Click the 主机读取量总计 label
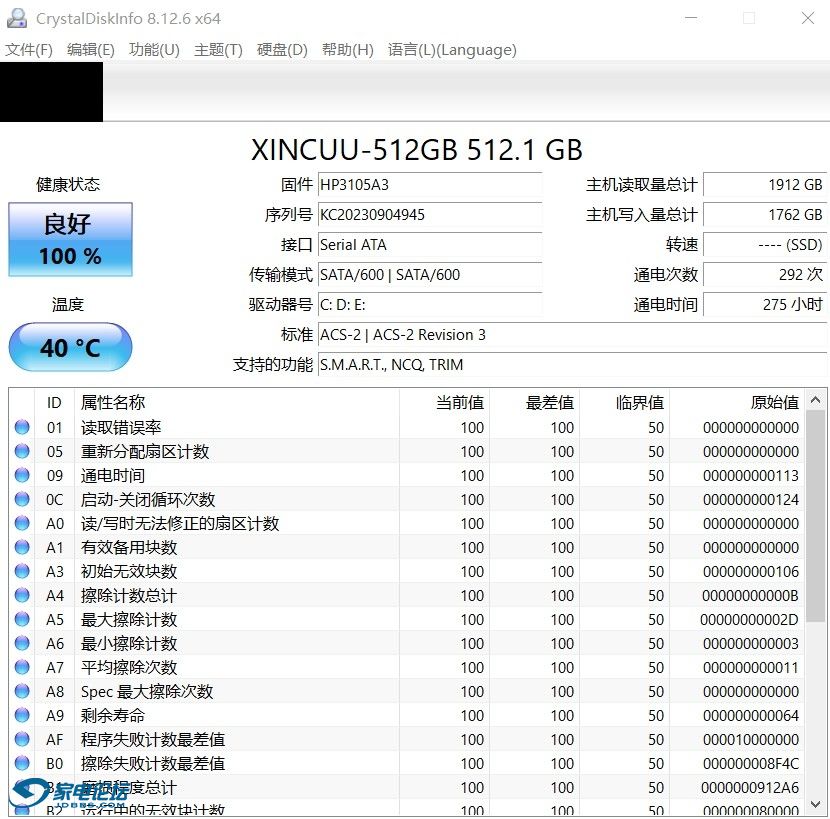830x819 pixels. point(642,185)
